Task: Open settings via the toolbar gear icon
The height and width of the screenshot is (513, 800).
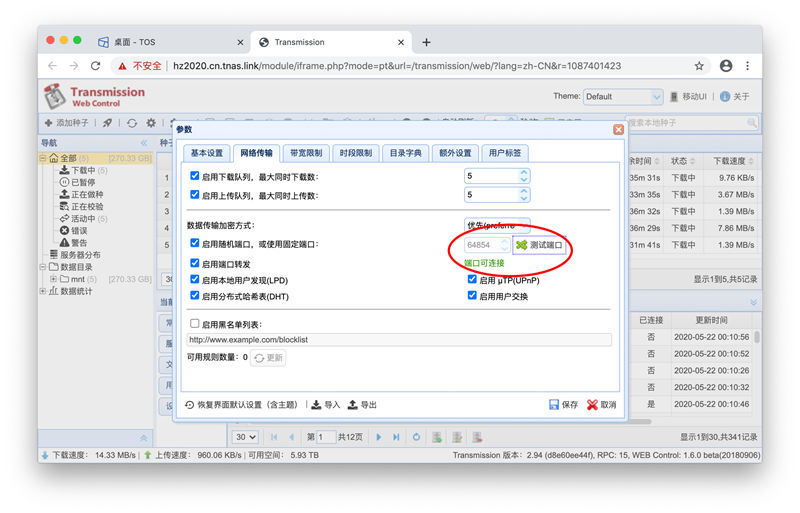Action: click(x=151, y=123)
